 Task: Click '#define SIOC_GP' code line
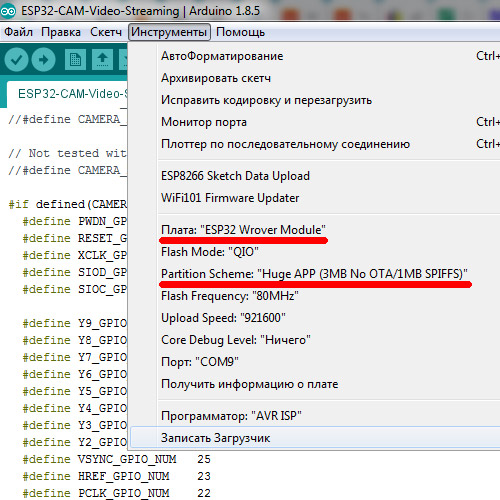coord(75,289)
